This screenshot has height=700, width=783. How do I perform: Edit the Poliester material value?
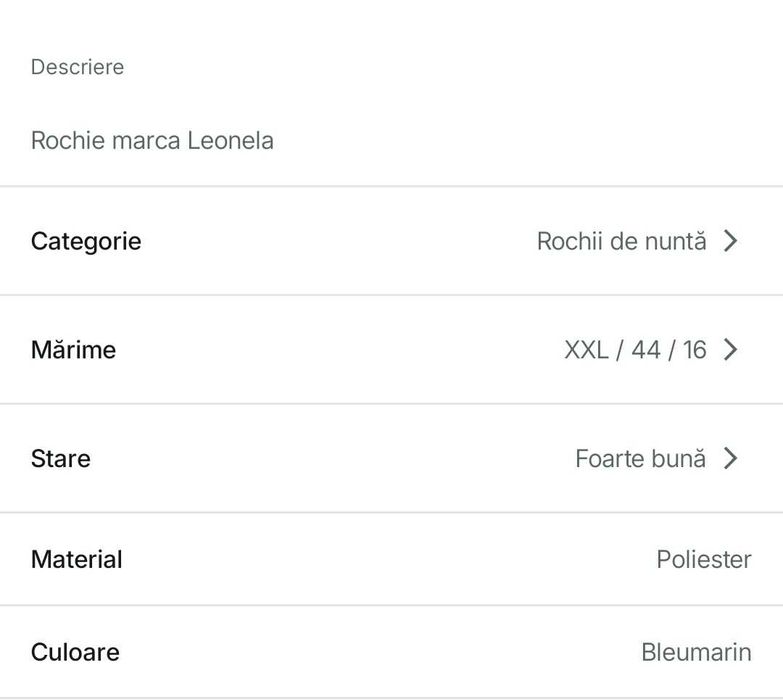coord(703,560)
